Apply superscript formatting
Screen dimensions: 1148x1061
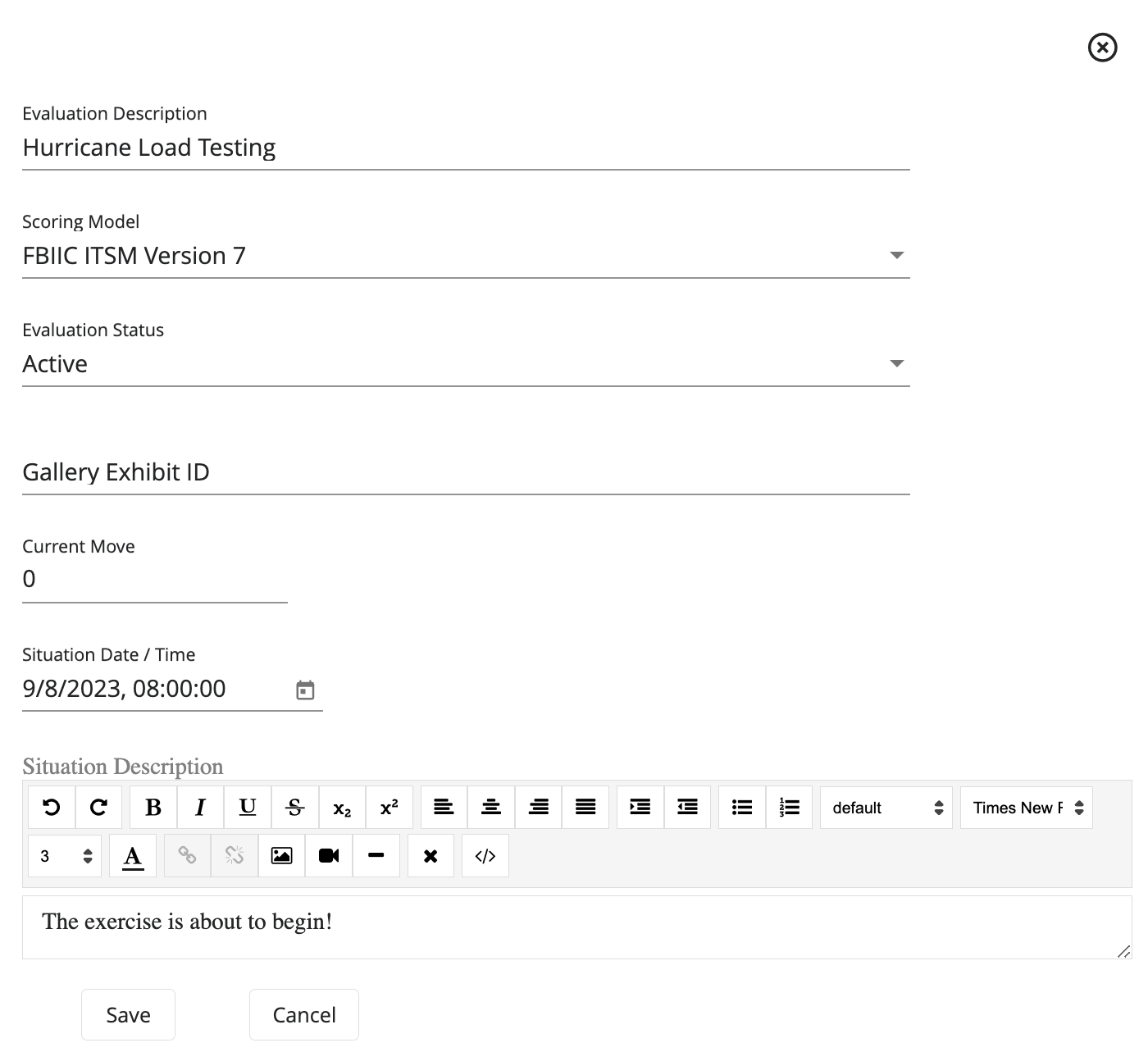coord(389,807)
